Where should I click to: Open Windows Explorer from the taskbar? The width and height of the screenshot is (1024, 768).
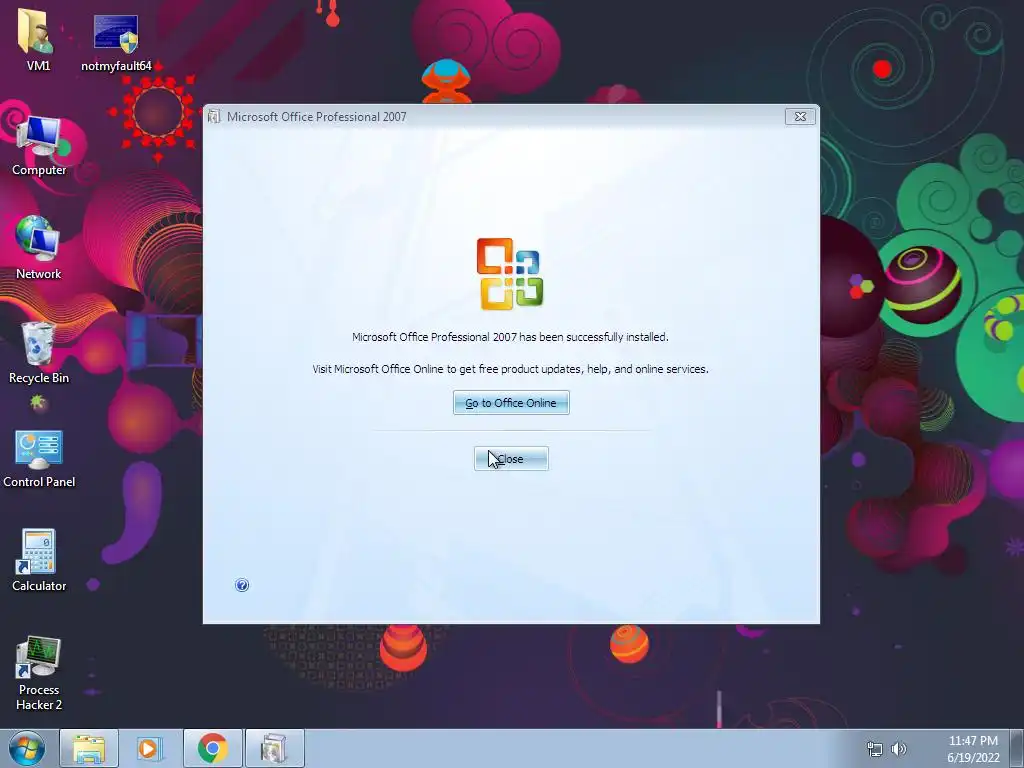point(89,748)
